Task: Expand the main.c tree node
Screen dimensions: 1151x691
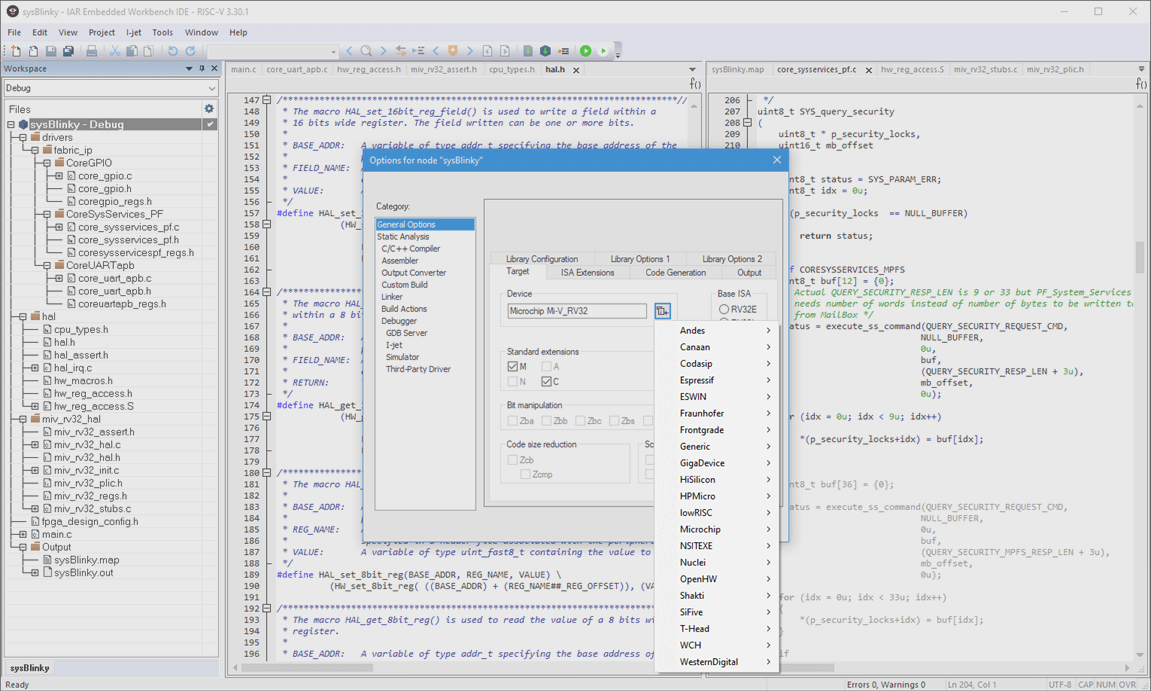Action: click(23, 534)
